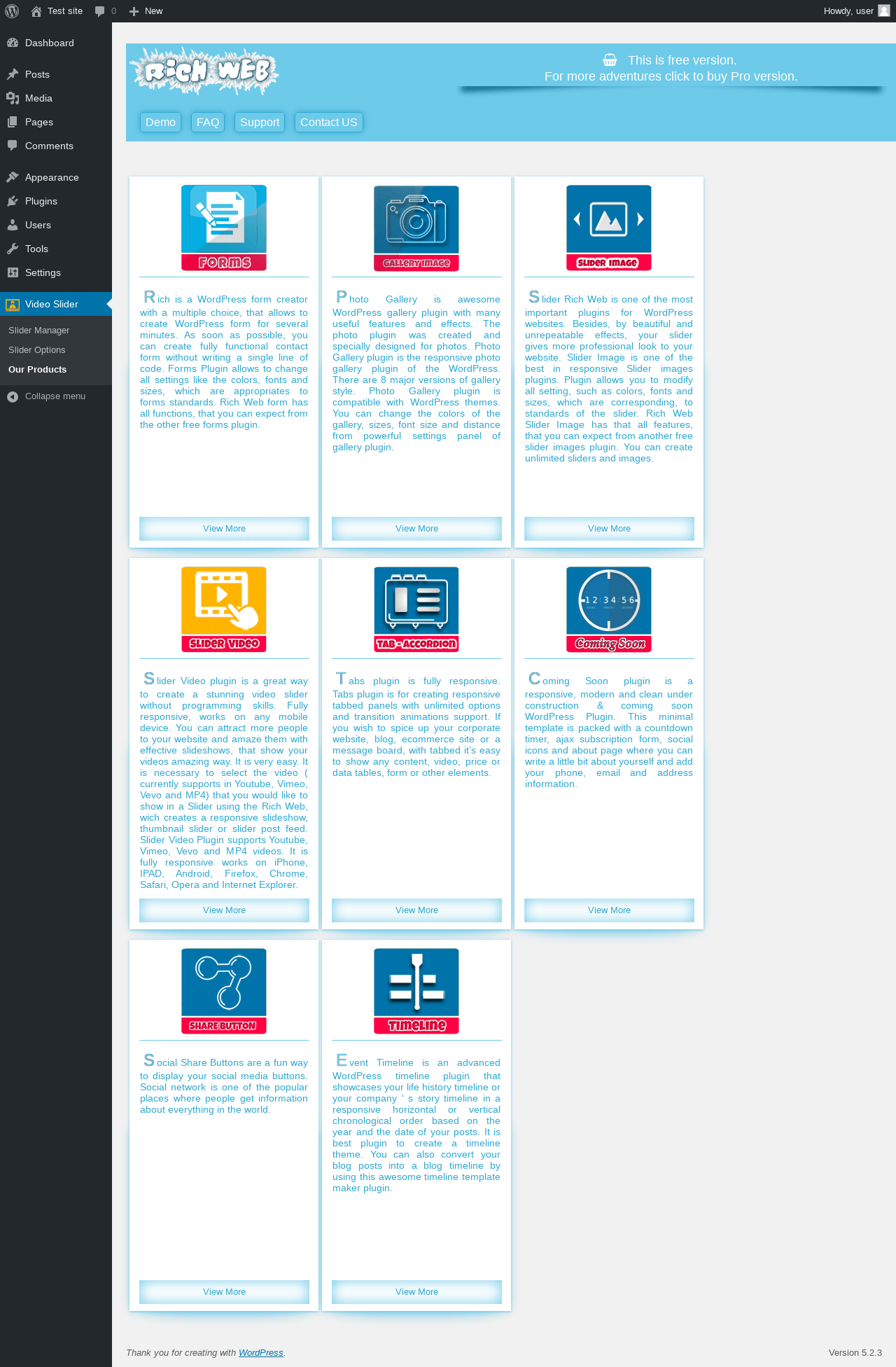Screen dimensions: 896x1367
Task: Open the Dashboard menu item
Action: coord(56,43)
